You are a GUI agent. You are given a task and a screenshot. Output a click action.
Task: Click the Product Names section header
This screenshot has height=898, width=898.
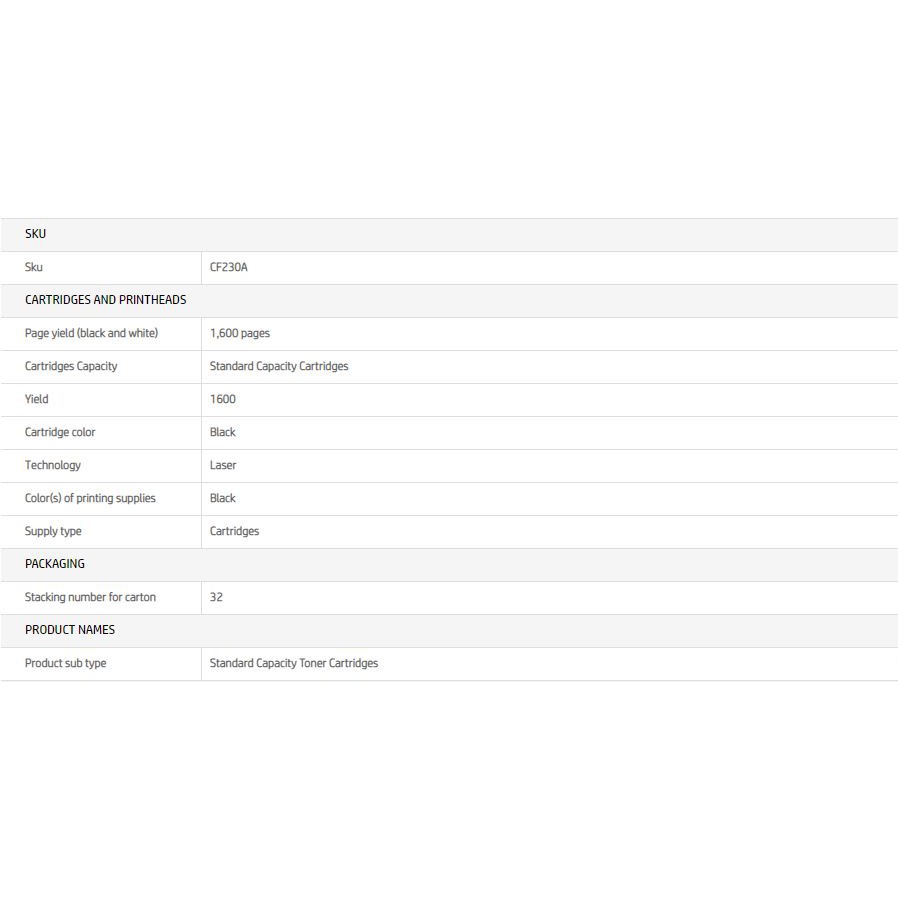[x=70, y=630]
